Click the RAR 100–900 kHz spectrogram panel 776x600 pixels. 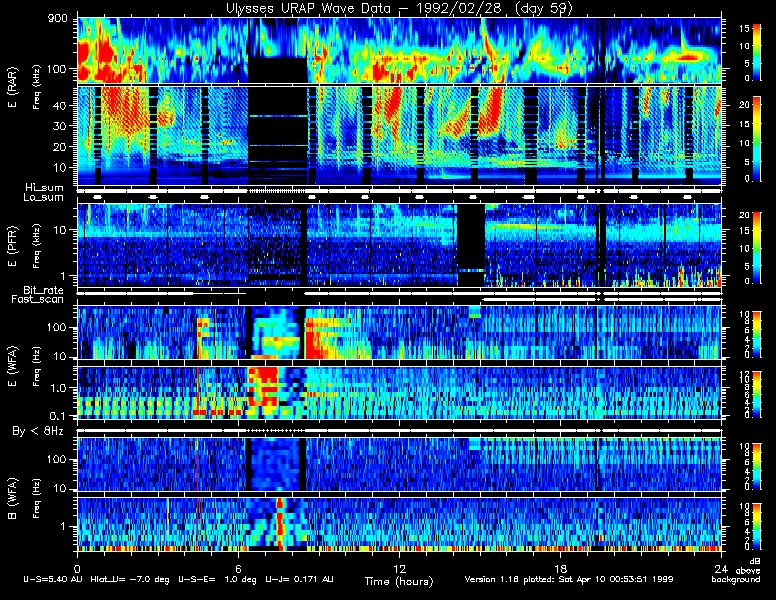click(x=399, y=50)
